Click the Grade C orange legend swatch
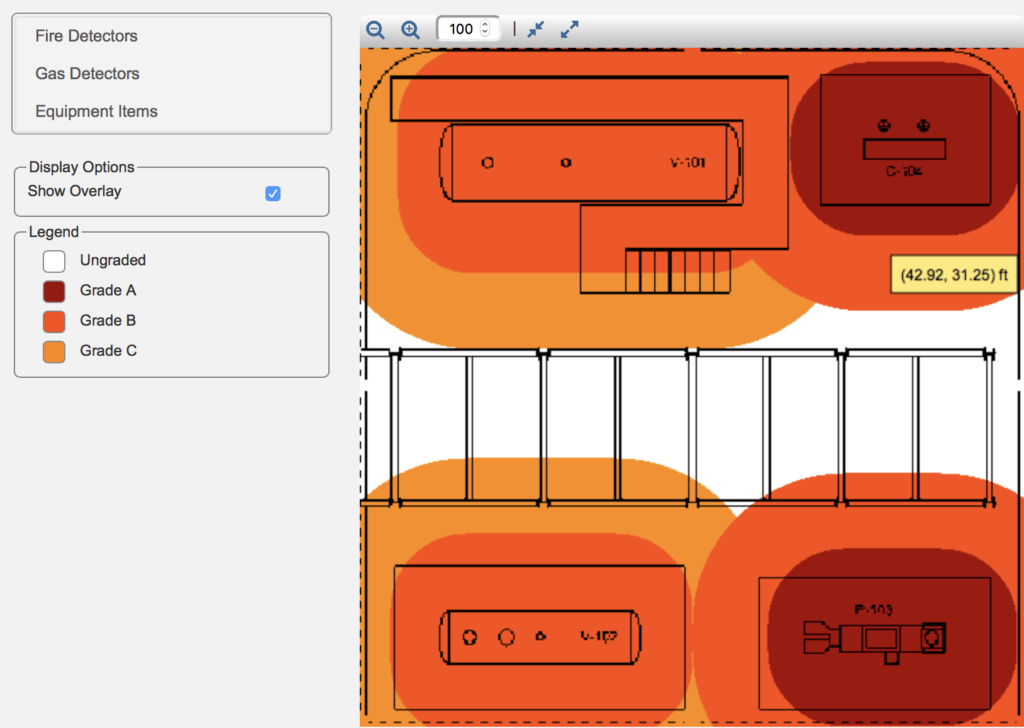This screenshot has width=1024, height=728. pos(54,351)
